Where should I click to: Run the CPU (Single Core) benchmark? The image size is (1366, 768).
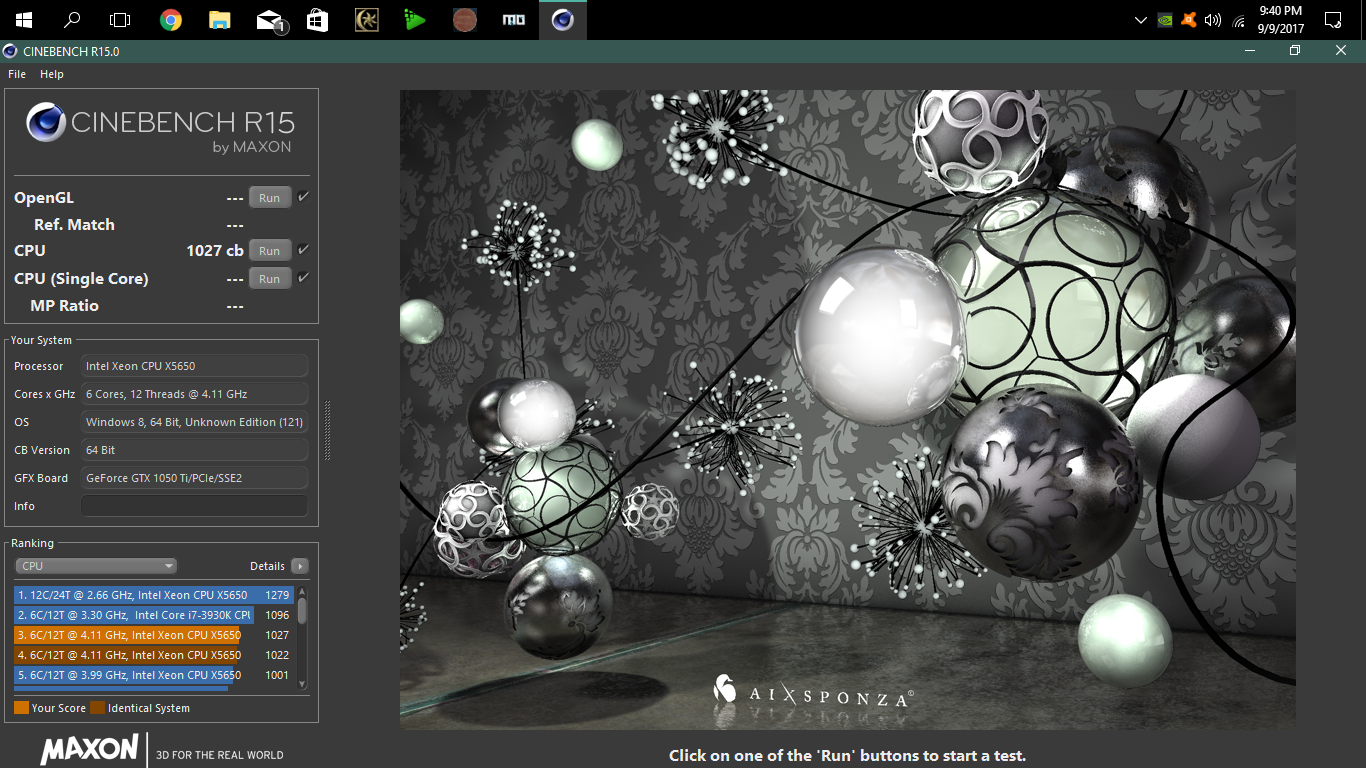click(270, 278)
